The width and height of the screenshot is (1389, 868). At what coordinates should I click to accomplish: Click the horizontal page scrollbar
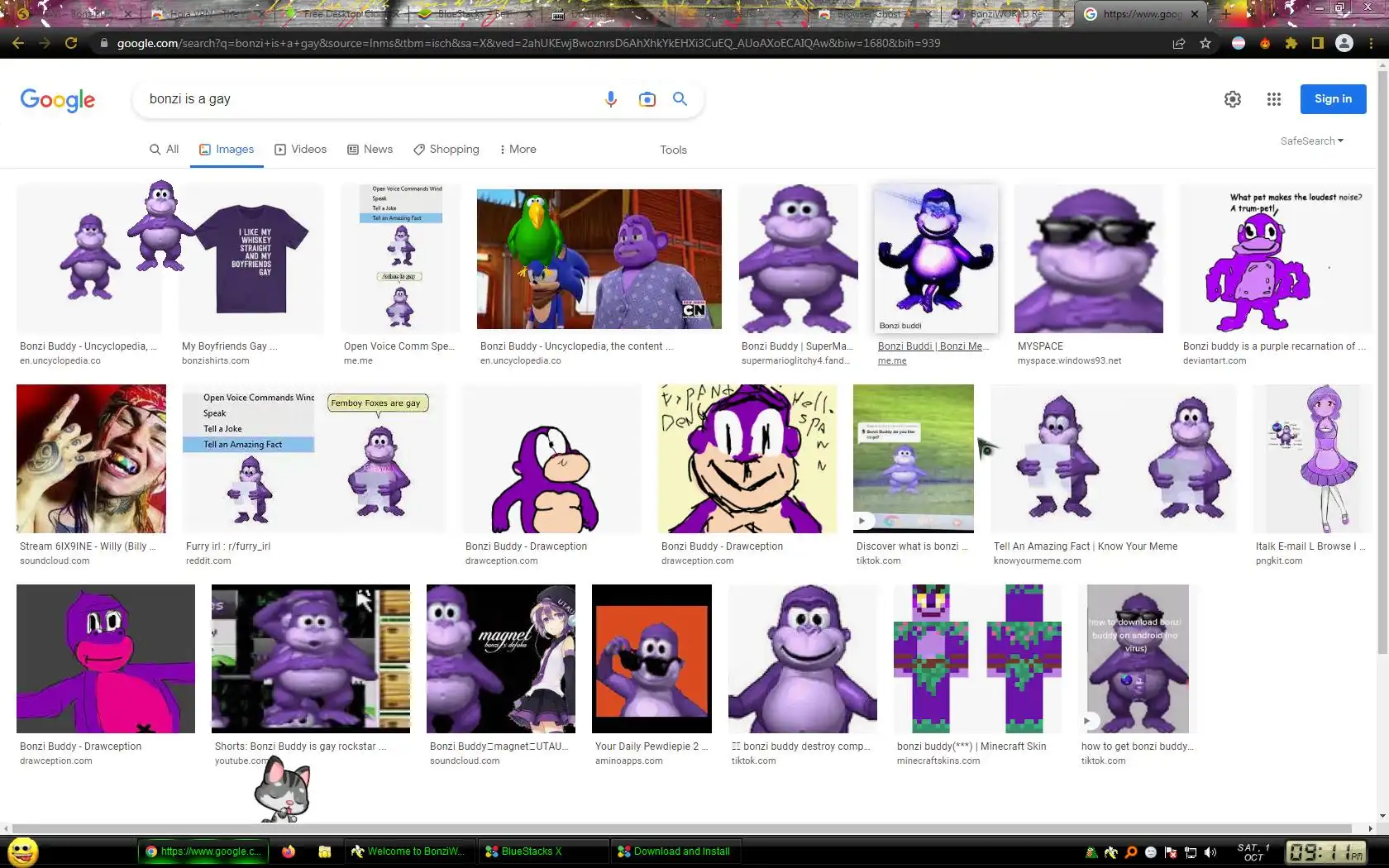(682, 828)
